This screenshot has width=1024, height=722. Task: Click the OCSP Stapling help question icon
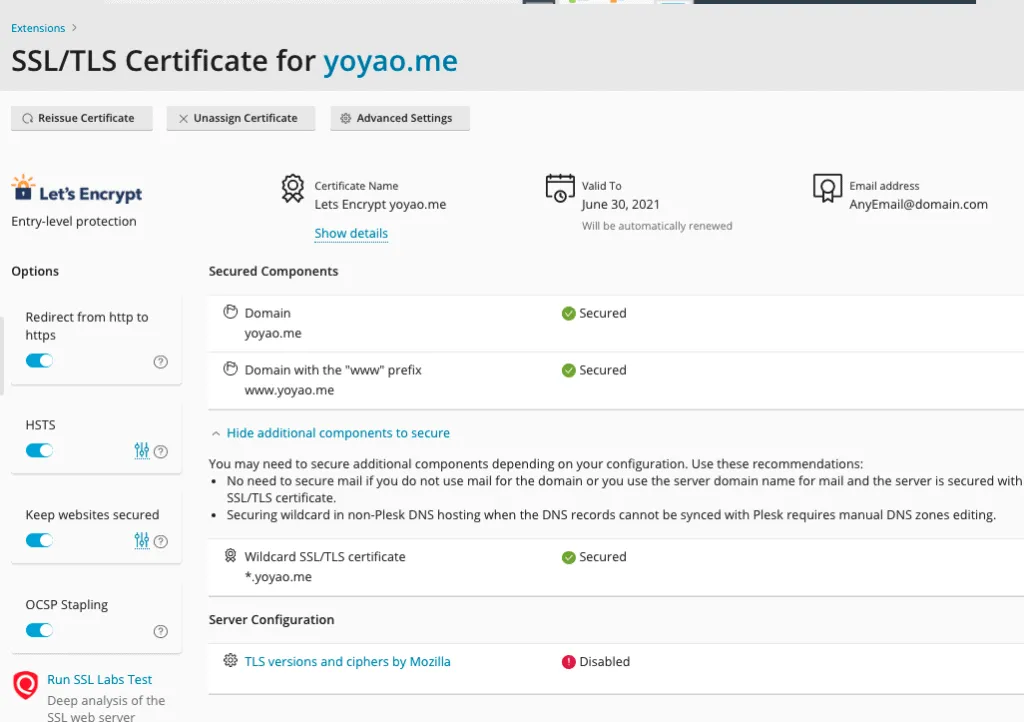point(161,631)
